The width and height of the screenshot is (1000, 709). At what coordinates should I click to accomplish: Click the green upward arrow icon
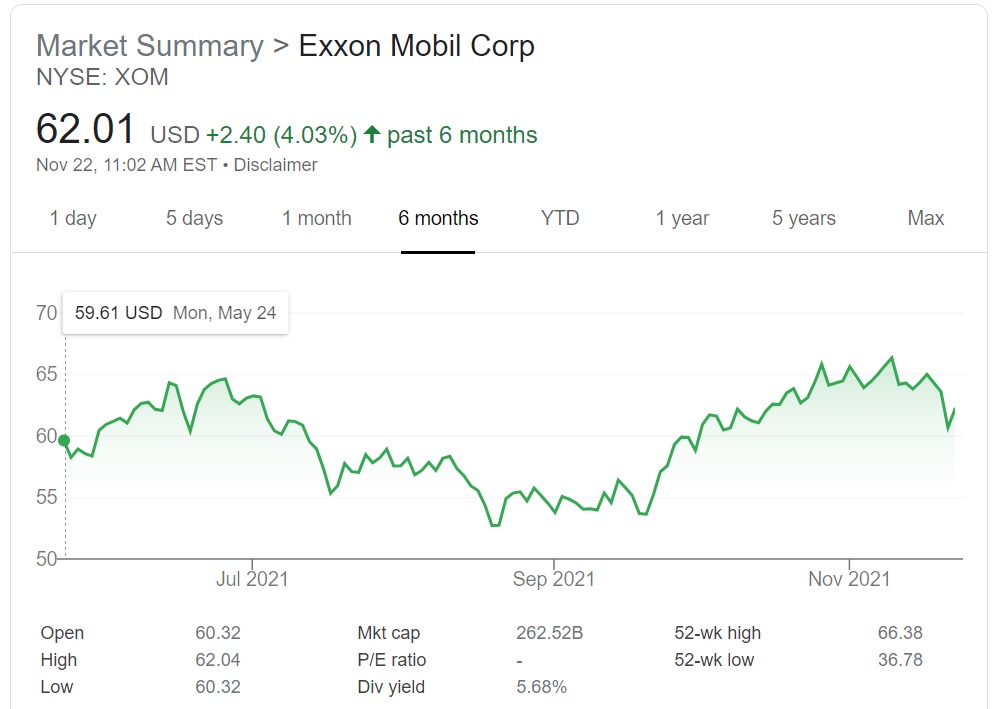click(372, 135)
